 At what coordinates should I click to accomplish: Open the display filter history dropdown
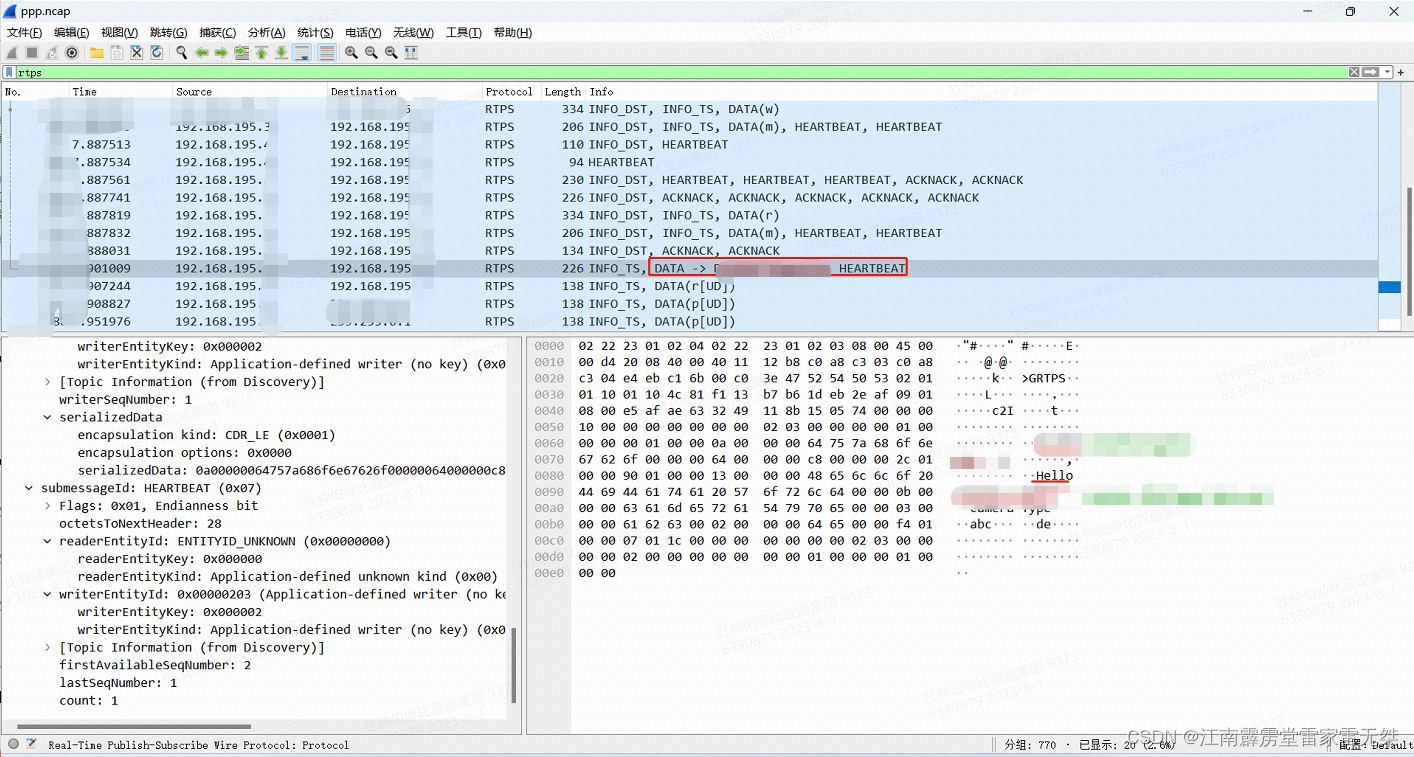(1387, 72)
